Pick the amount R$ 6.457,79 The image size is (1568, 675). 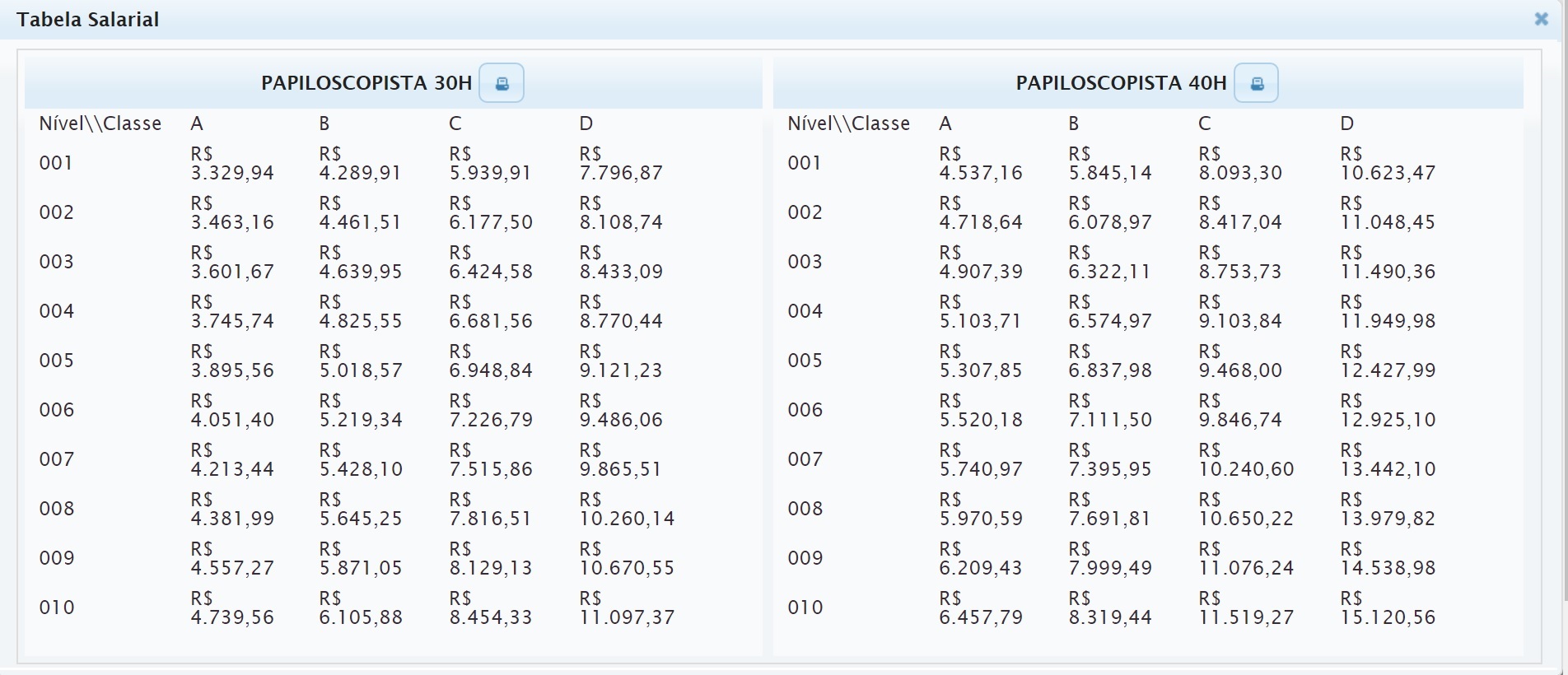pyautogui.click(x=981, y=608)
